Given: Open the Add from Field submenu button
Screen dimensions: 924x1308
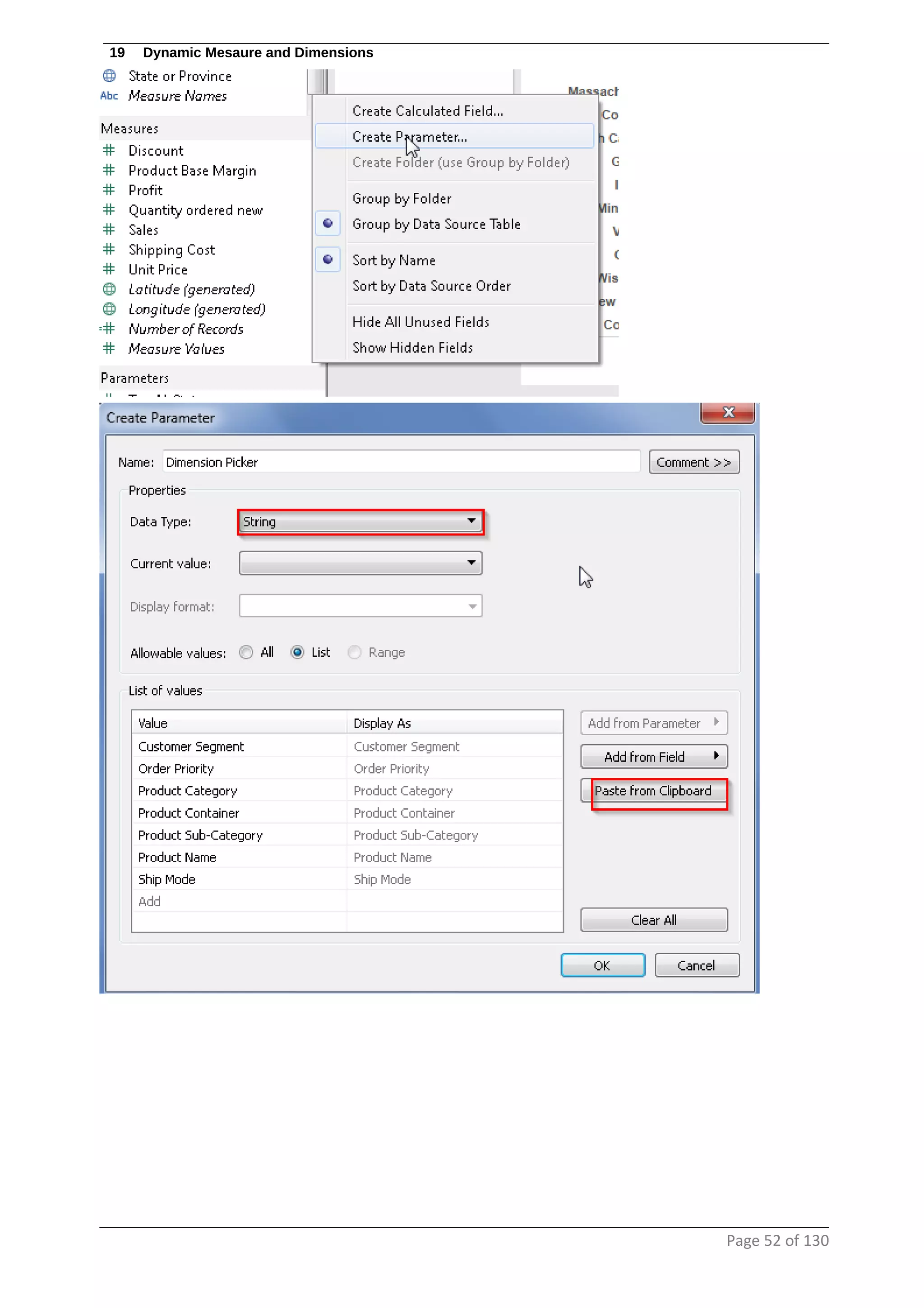Looking at the screenshot, I should tap(654, 756).
